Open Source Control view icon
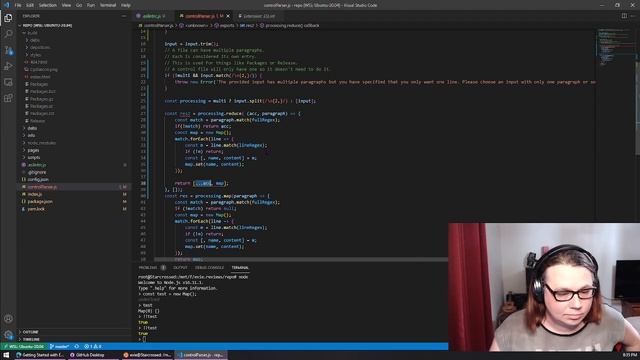This screenshot has height=360, width=640. (x=8, y=50)
